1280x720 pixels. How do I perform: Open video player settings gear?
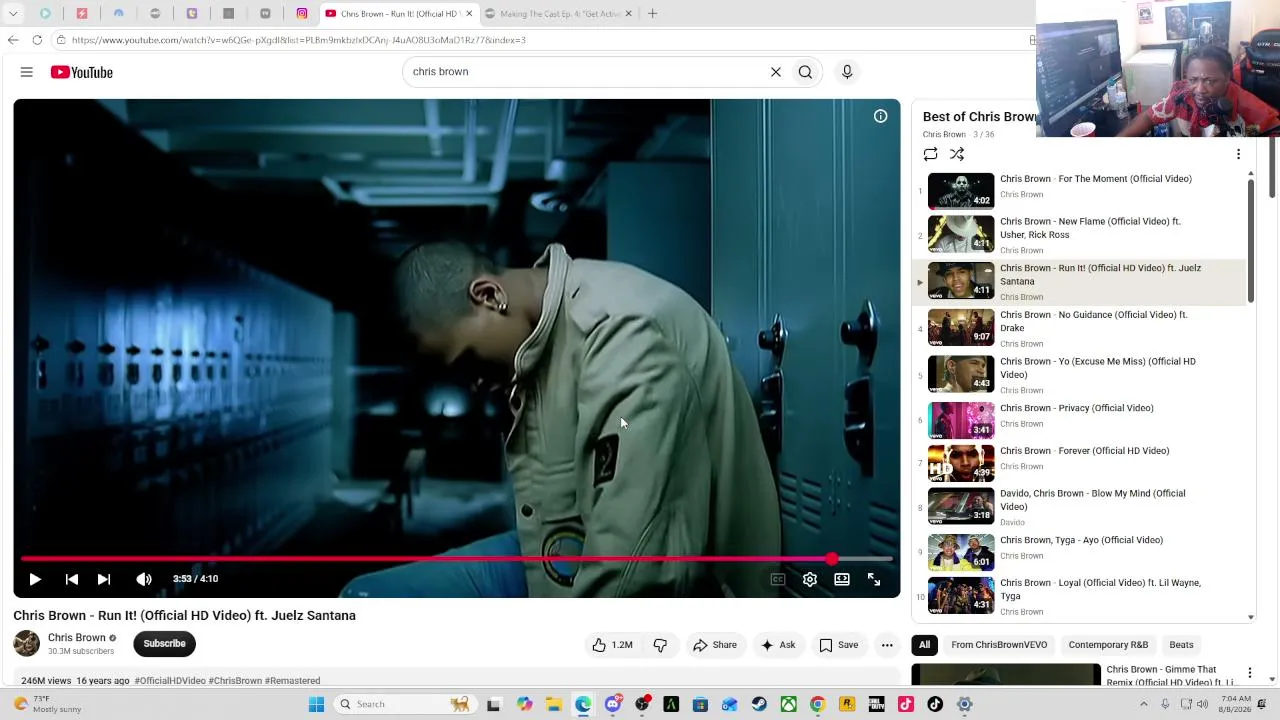point(810,579)
